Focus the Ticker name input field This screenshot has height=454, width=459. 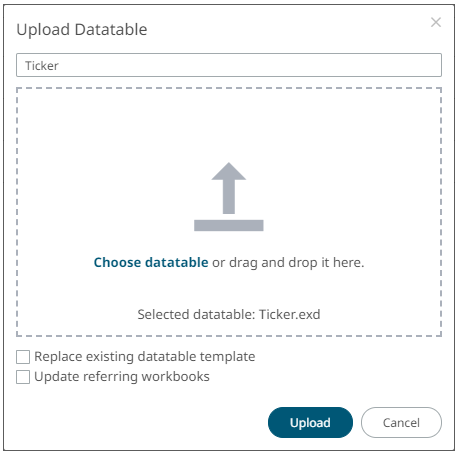229,65
